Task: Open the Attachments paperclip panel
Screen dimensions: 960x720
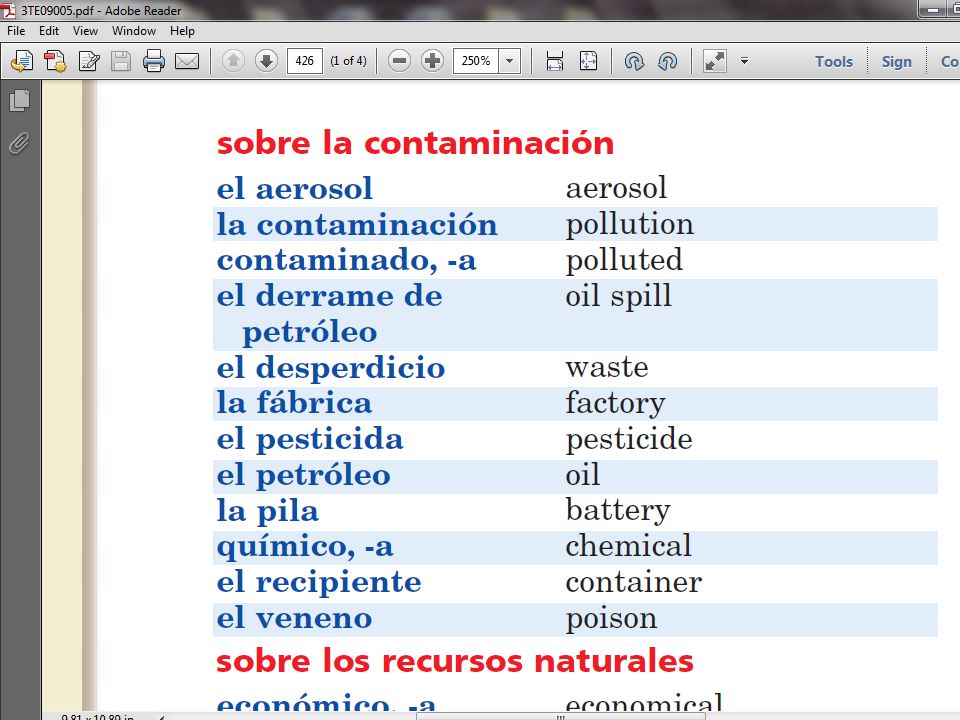Action: [20, 143]
